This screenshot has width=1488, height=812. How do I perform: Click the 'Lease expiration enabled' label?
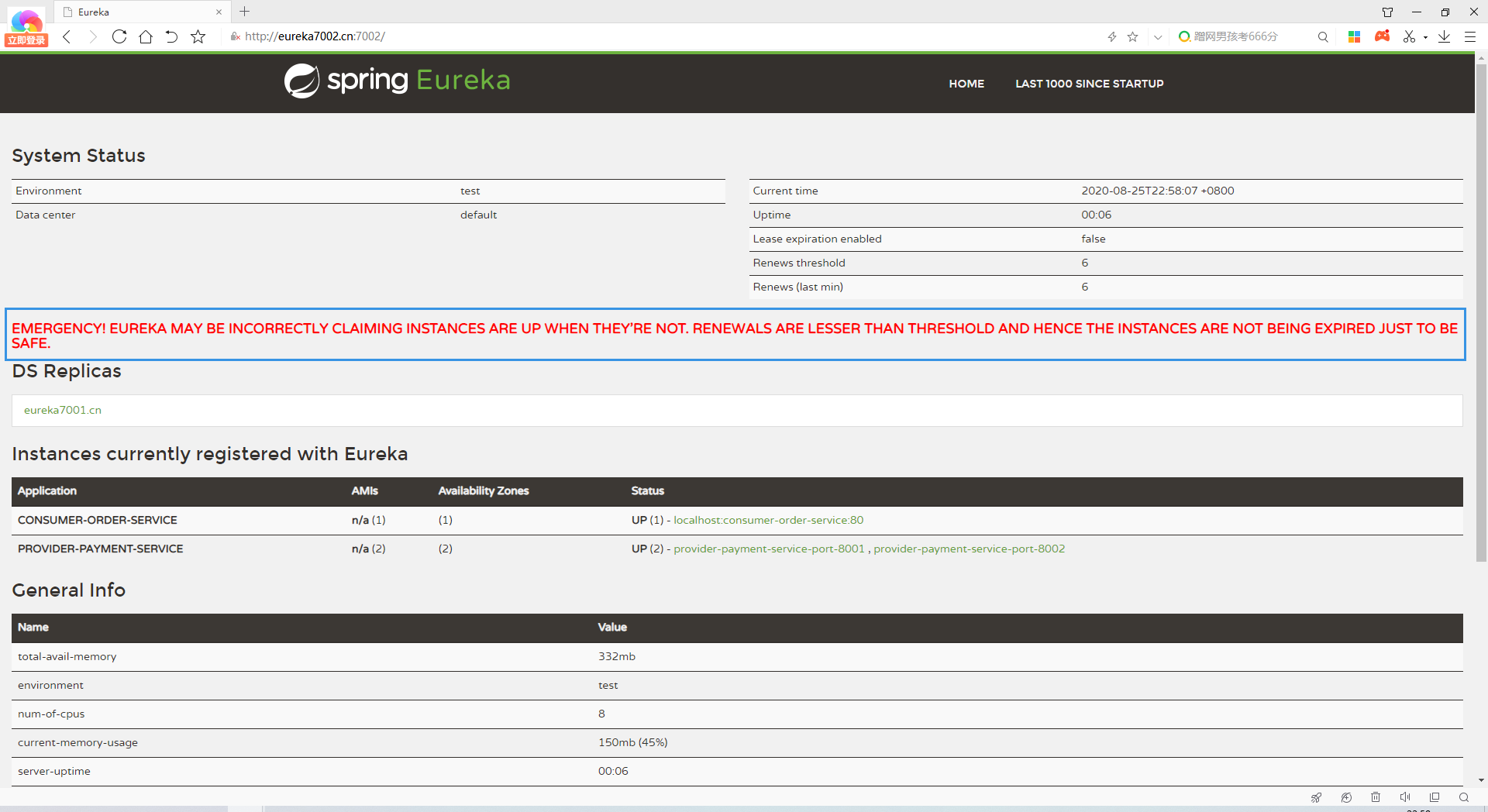pos(817,239)
